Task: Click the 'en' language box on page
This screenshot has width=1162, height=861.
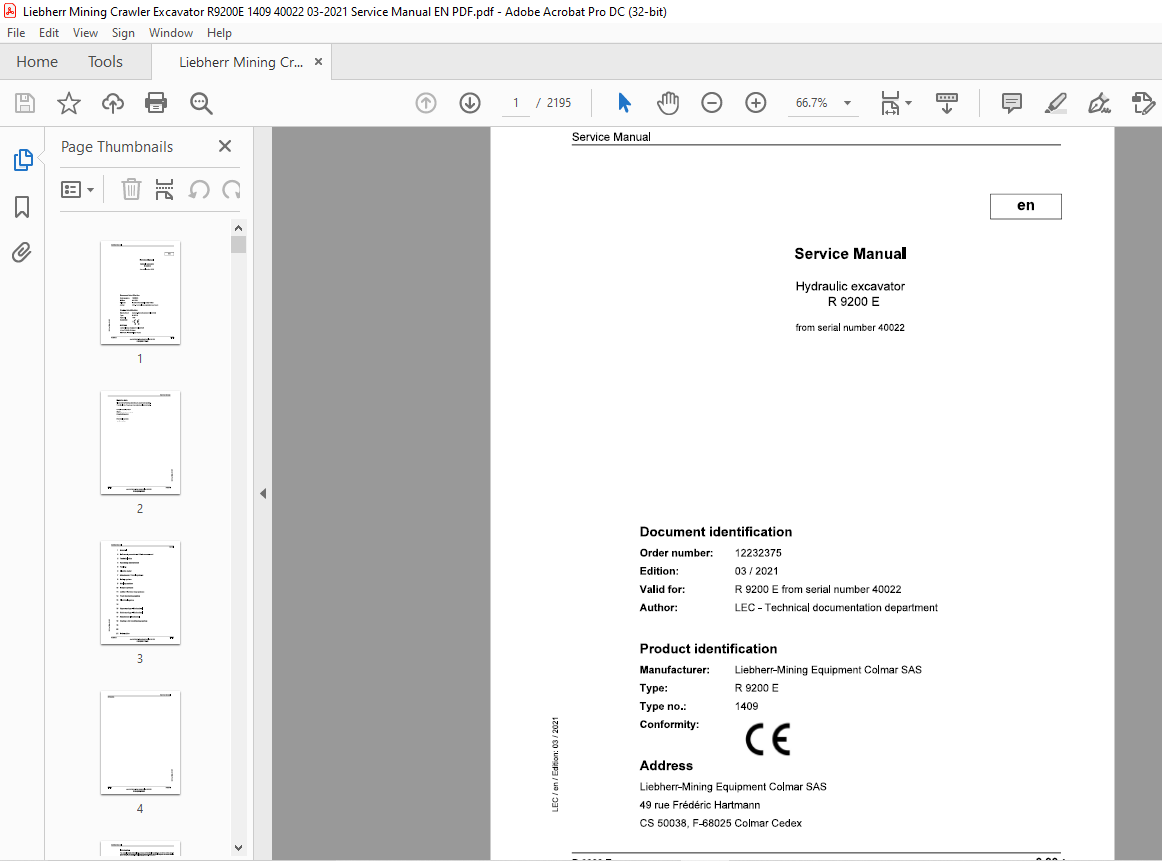Action: pyautogui.click(x=1026, y=206)
